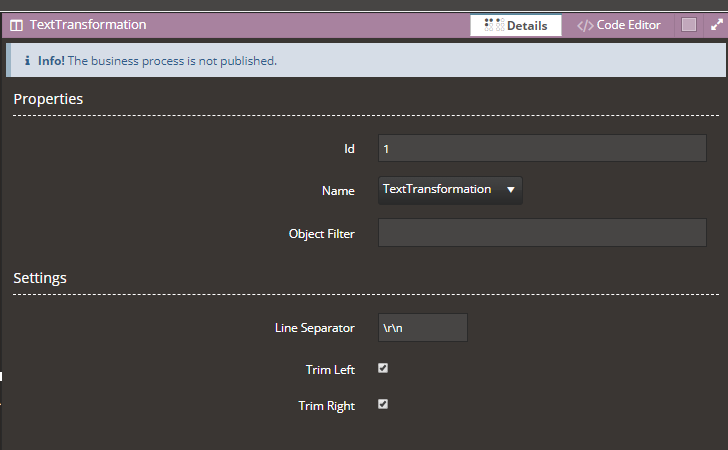Click the Trim Left label
The width and height of the screenshot is (728, 450).
coord(330,370)
